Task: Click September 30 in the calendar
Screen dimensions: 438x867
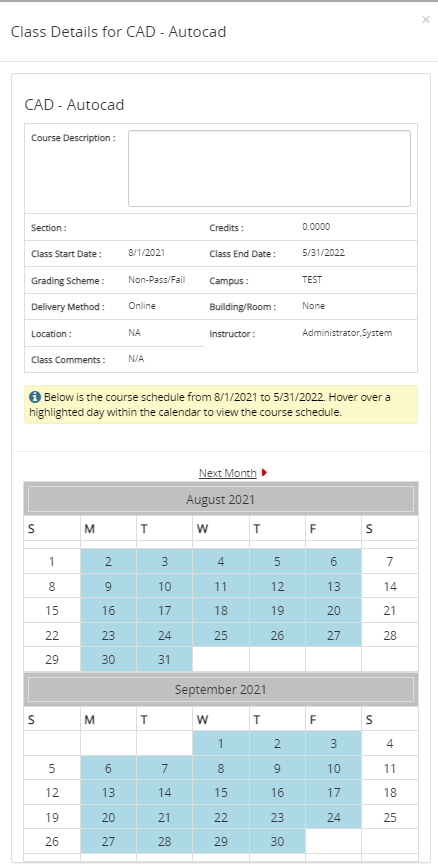Action: coord(277,841)
